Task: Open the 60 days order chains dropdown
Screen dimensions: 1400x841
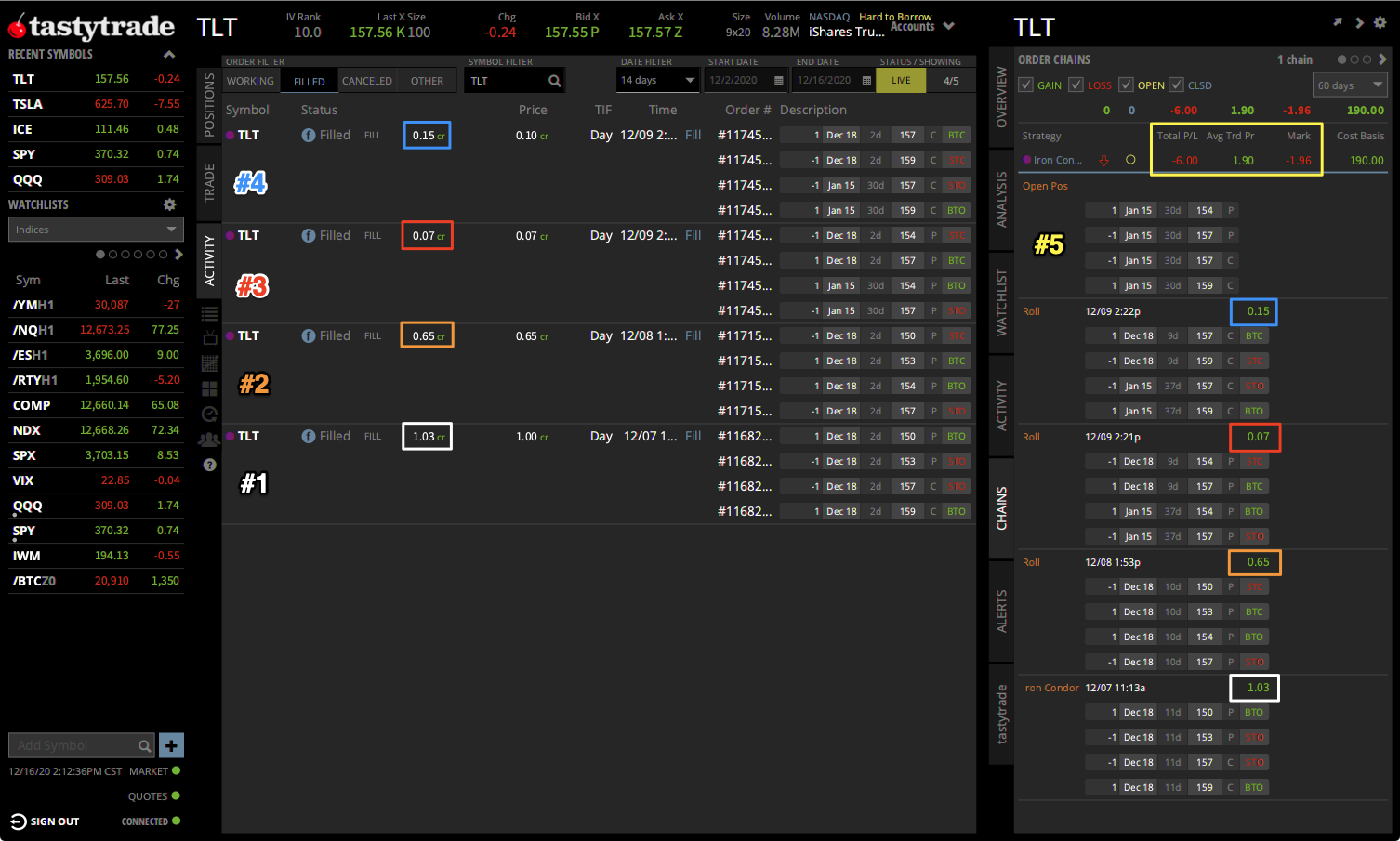Action: pos(1350,84)
